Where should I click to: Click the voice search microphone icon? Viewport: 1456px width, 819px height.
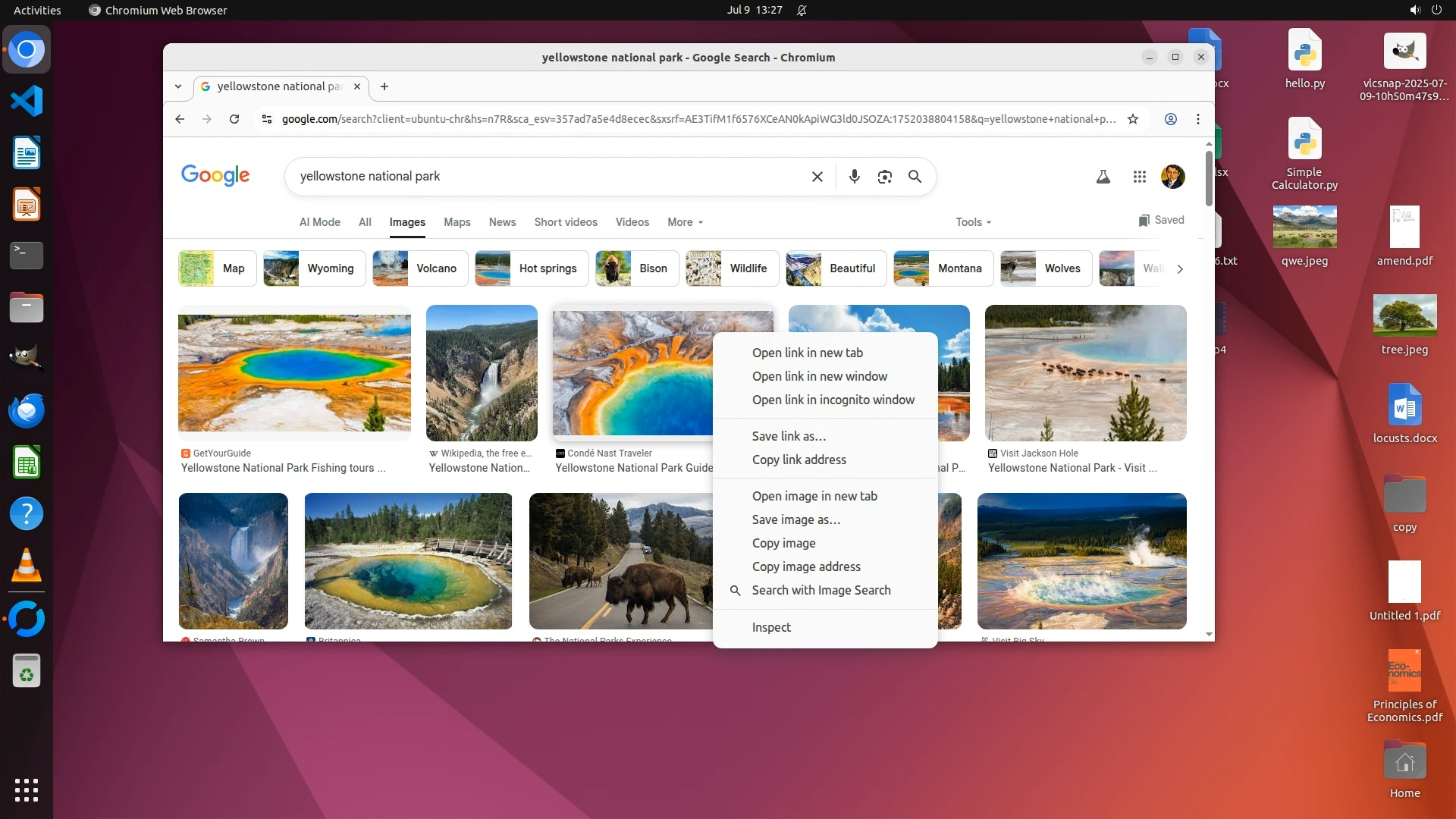point(854,177)
